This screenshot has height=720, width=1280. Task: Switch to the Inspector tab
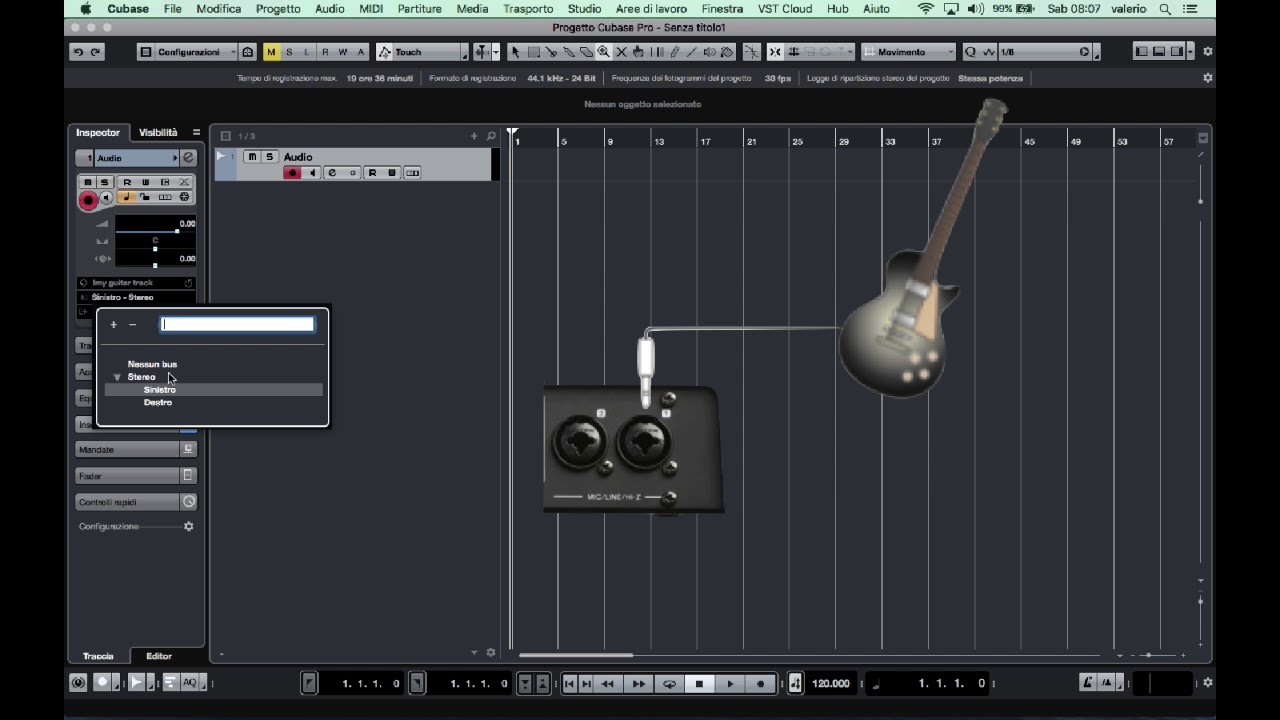click(98, 132)
